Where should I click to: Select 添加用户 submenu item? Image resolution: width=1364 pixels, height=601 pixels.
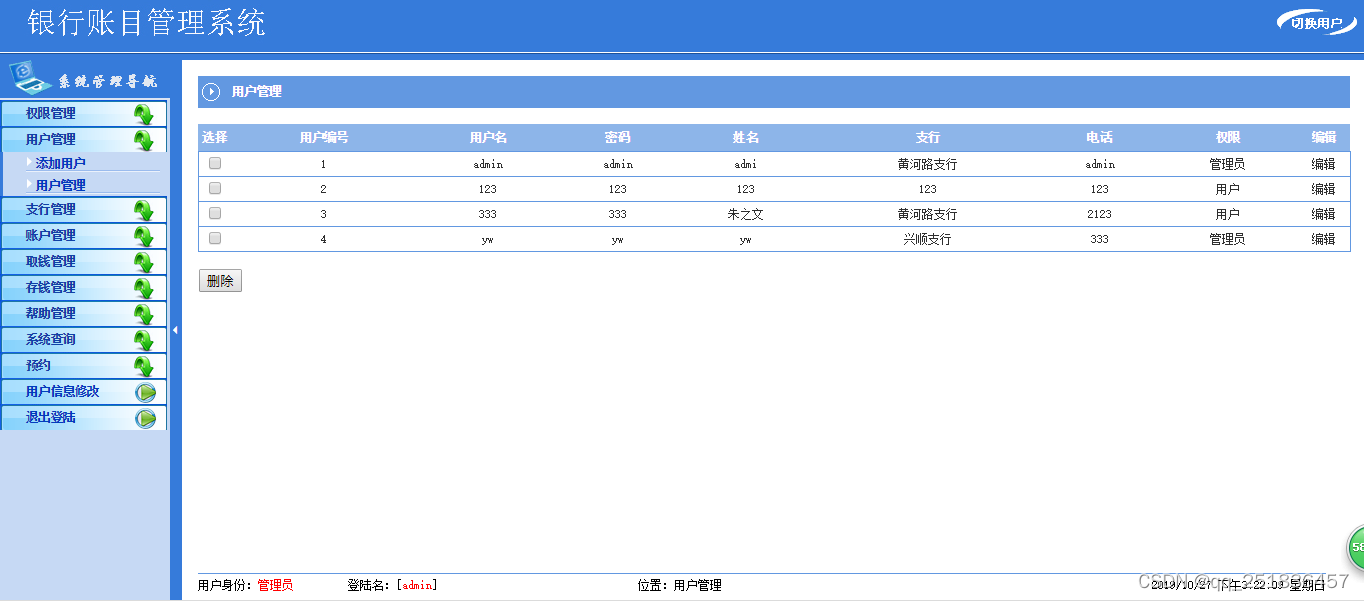pos(61,163)
